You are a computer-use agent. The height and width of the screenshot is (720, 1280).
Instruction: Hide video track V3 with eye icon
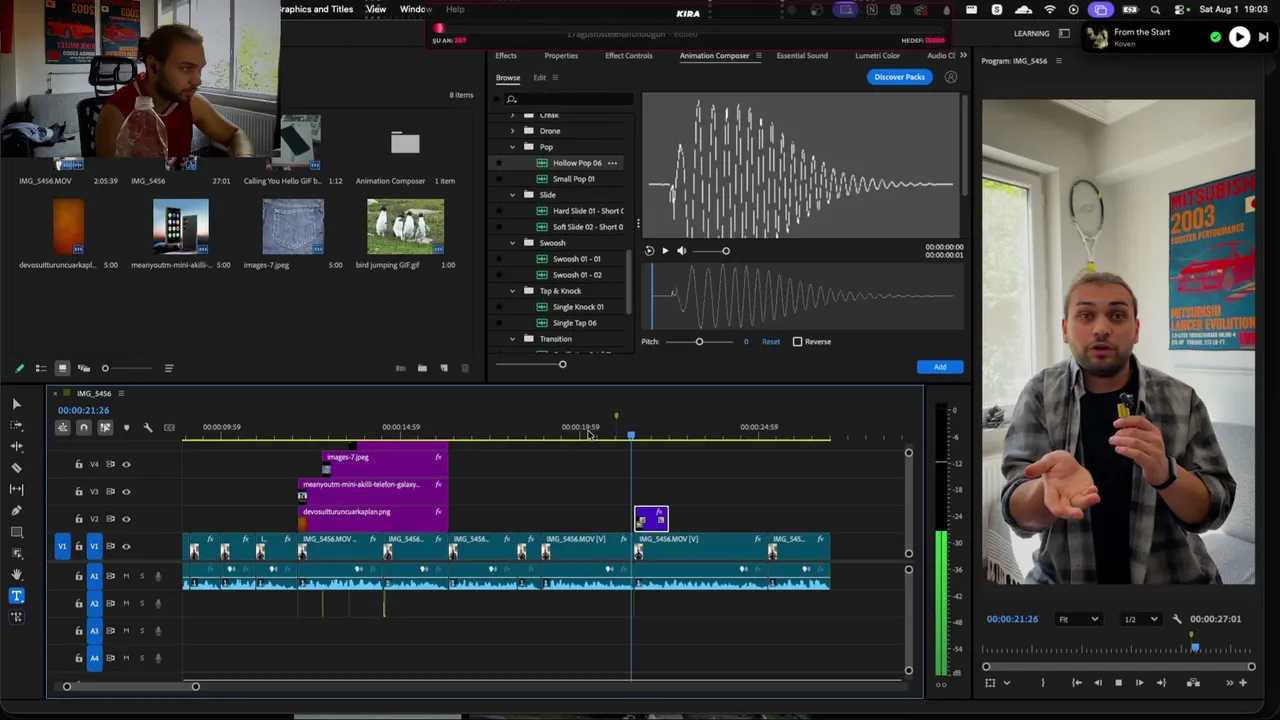click(126, 491)
